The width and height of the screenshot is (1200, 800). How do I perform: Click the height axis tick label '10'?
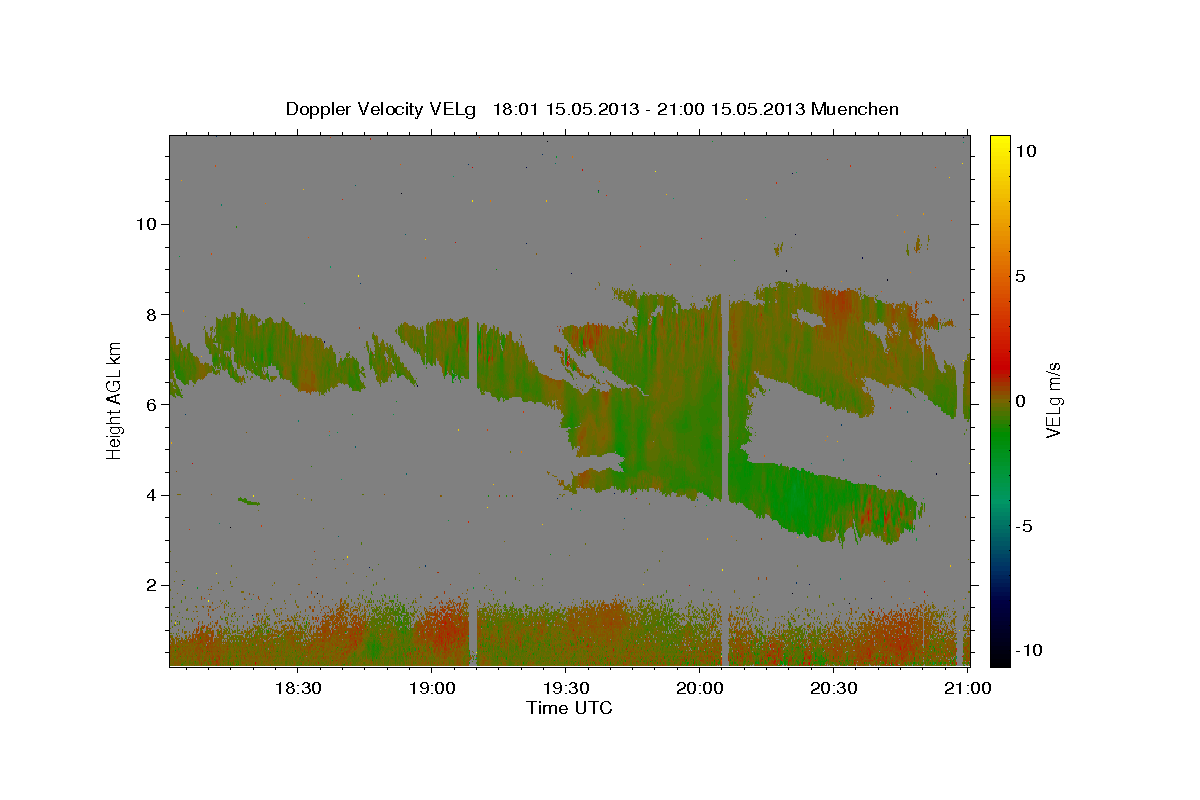tap(146, 224)
